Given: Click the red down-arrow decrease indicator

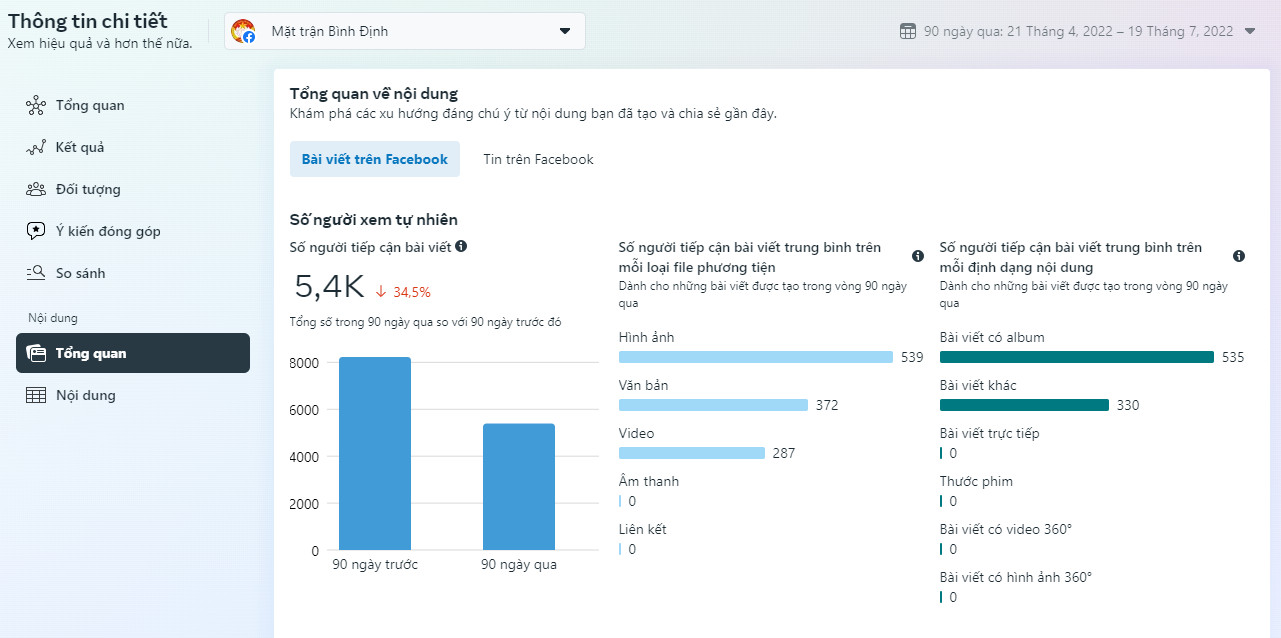Looking at the screenshot, I should point(381,292).
